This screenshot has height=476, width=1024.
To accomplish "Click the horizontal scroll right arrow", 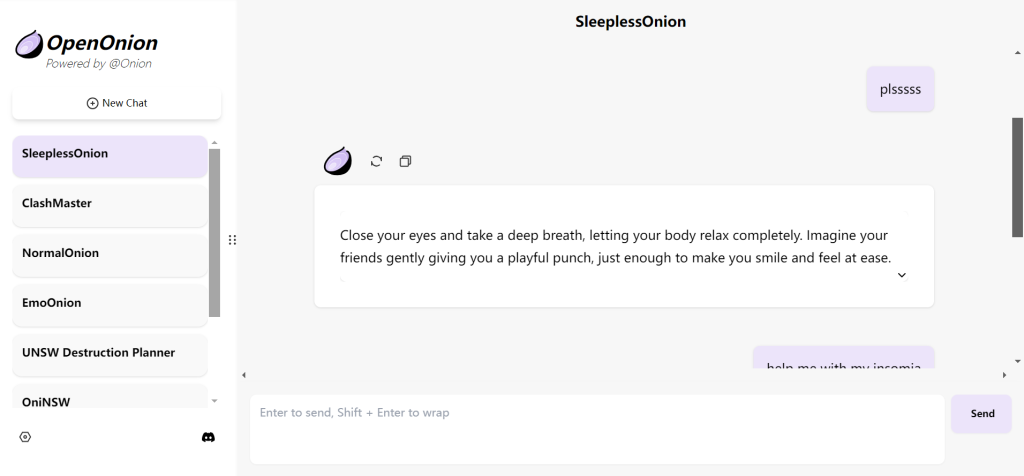I will click(x=1004, y=375).
